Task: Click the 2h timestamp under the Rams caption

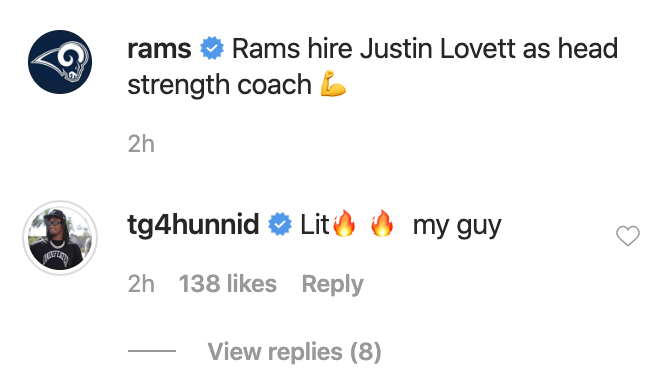Action: [141, 144]
